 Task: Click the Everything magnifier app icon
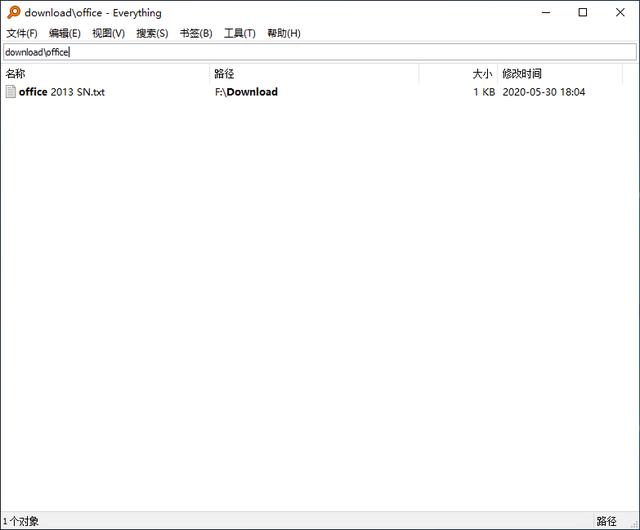pos(13,12)
